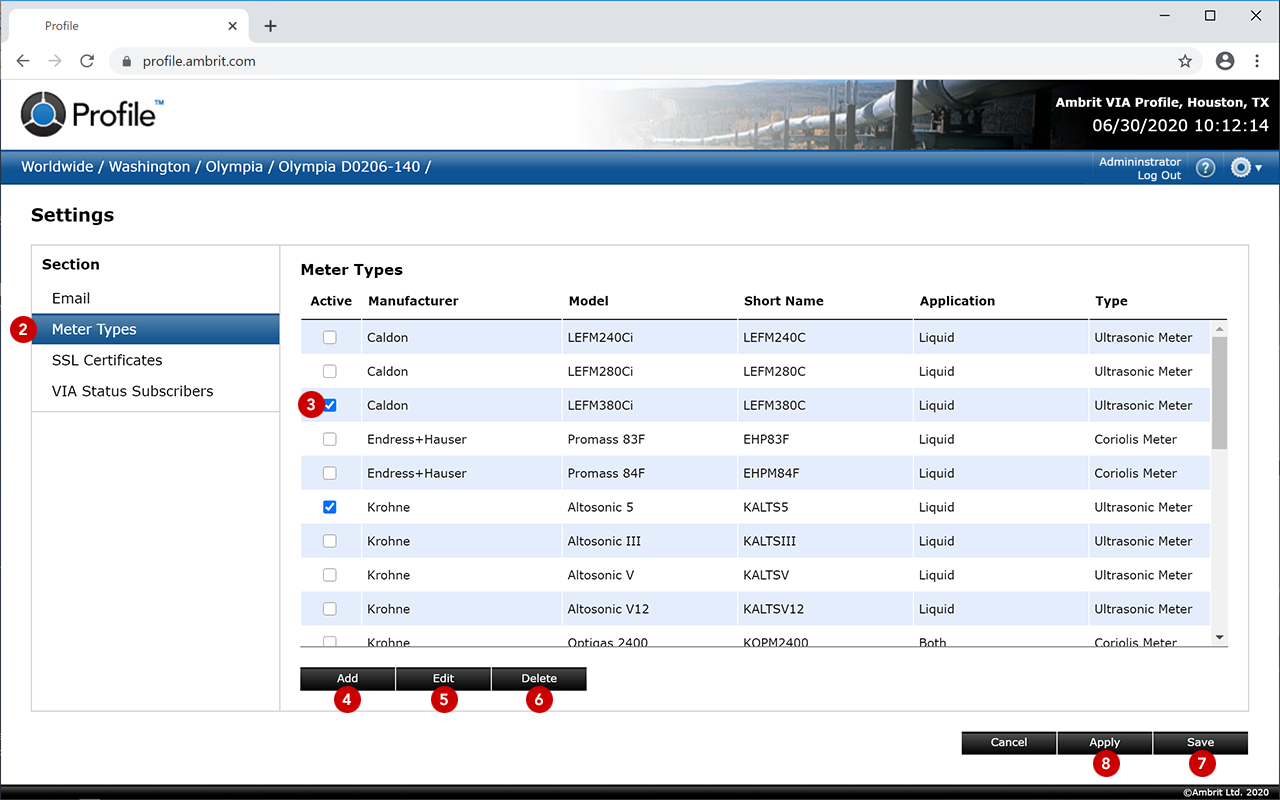
Task: Select the SSL Certificates section
Action: pos(107,360)
